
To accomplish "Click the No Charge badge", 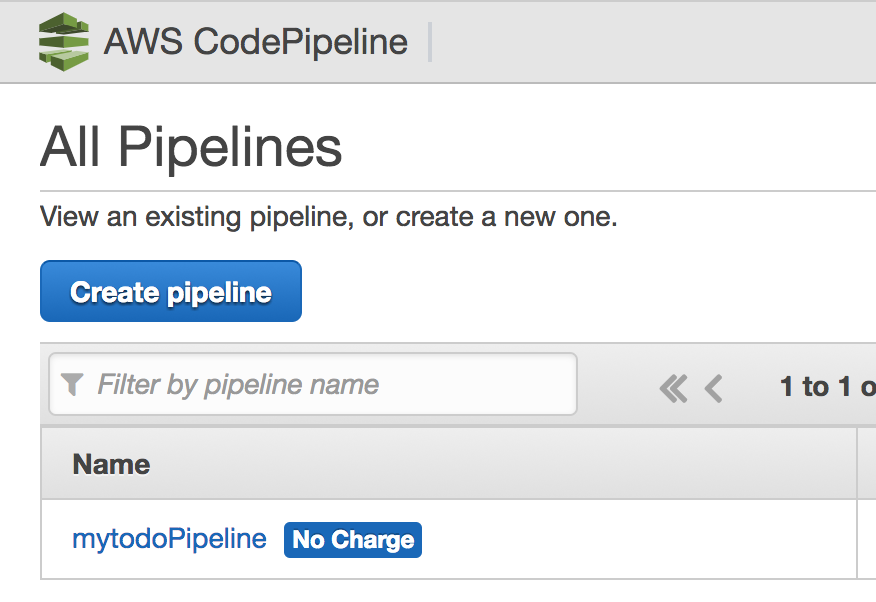I will [353, 540].
